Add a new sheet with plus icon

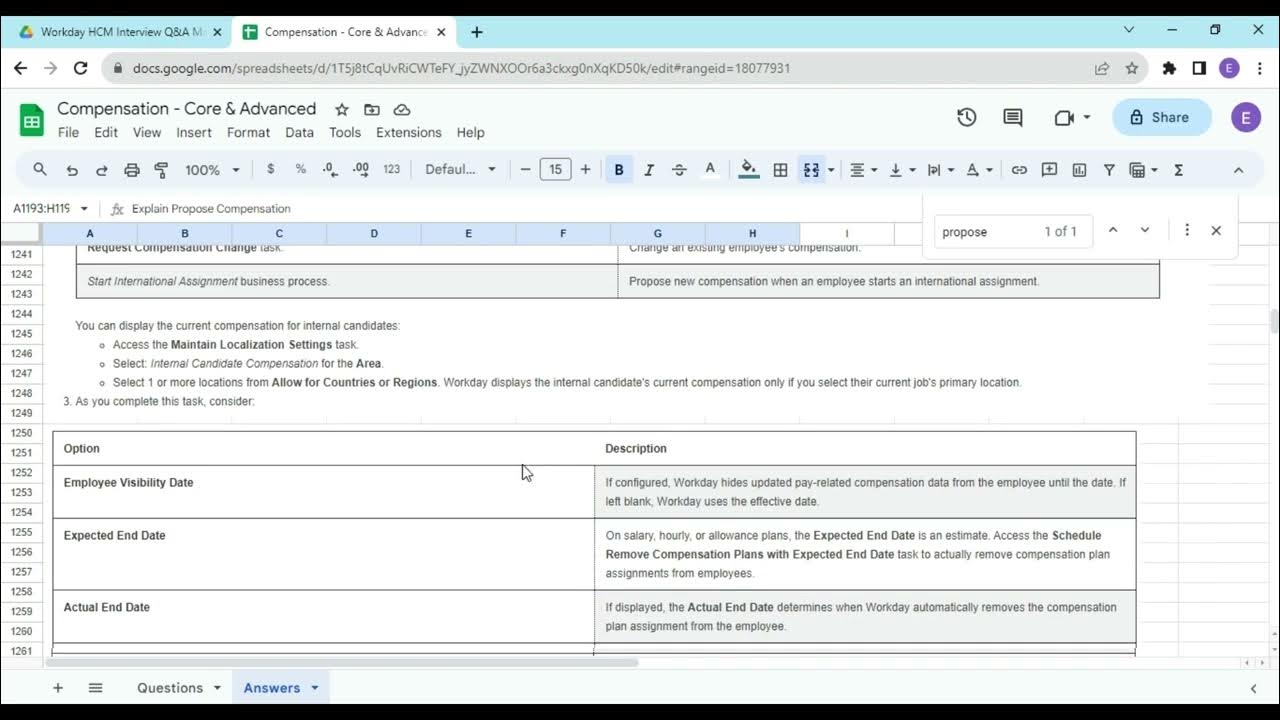[x=58, y=688]
